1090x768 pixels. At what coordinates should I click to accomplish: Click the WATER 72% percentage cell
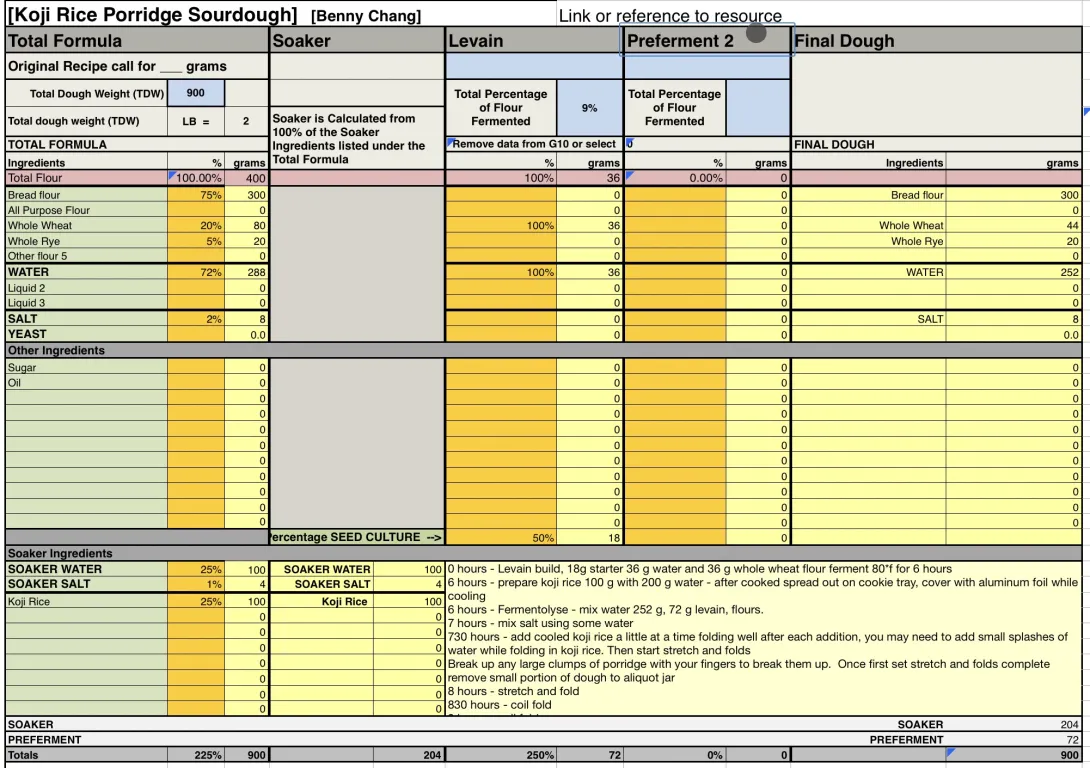(196, 272)
